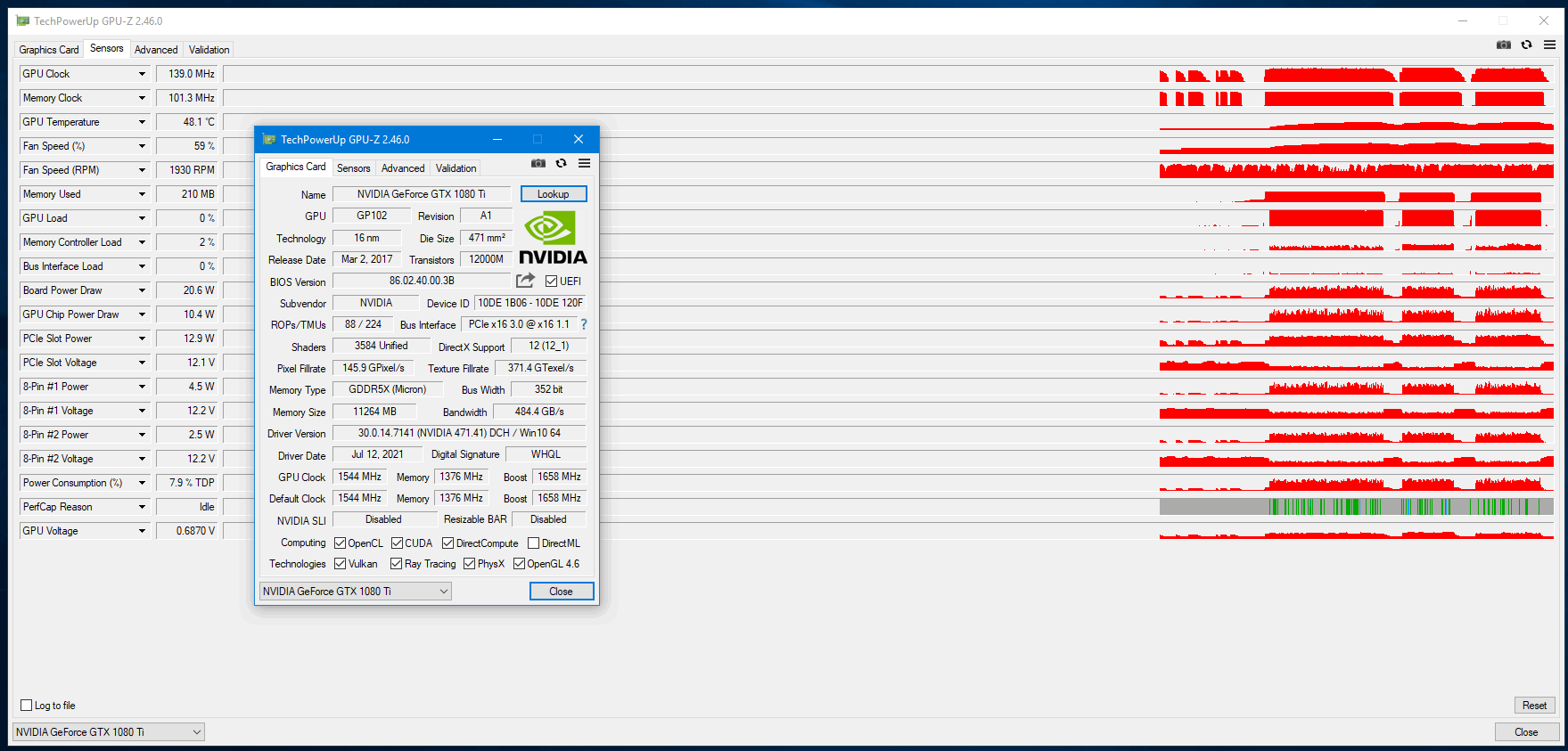Toggle the Ray Tracing checkbox

pyautogui.click(x=396, y=564)
